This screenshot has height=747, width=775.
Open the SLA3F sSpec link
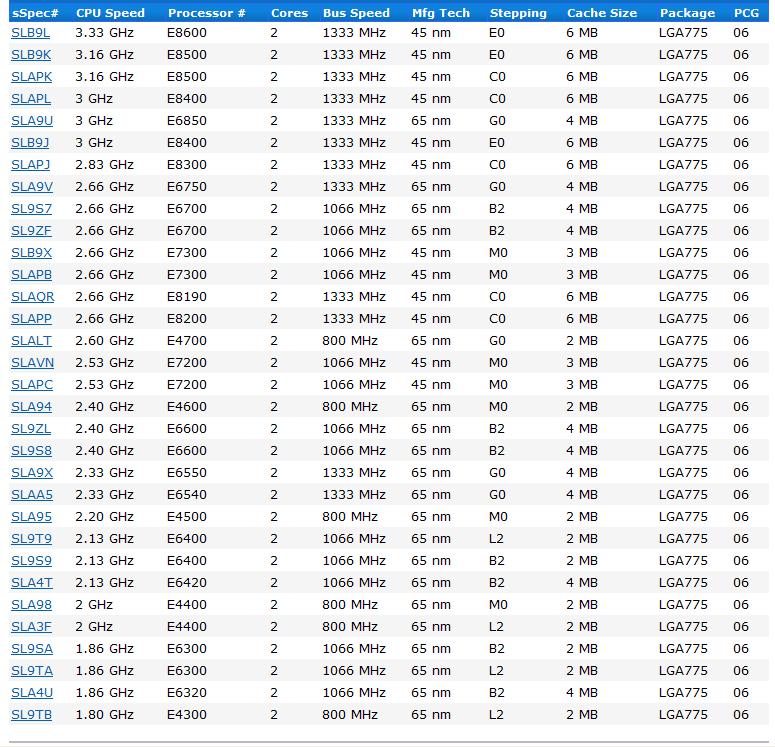31,627
